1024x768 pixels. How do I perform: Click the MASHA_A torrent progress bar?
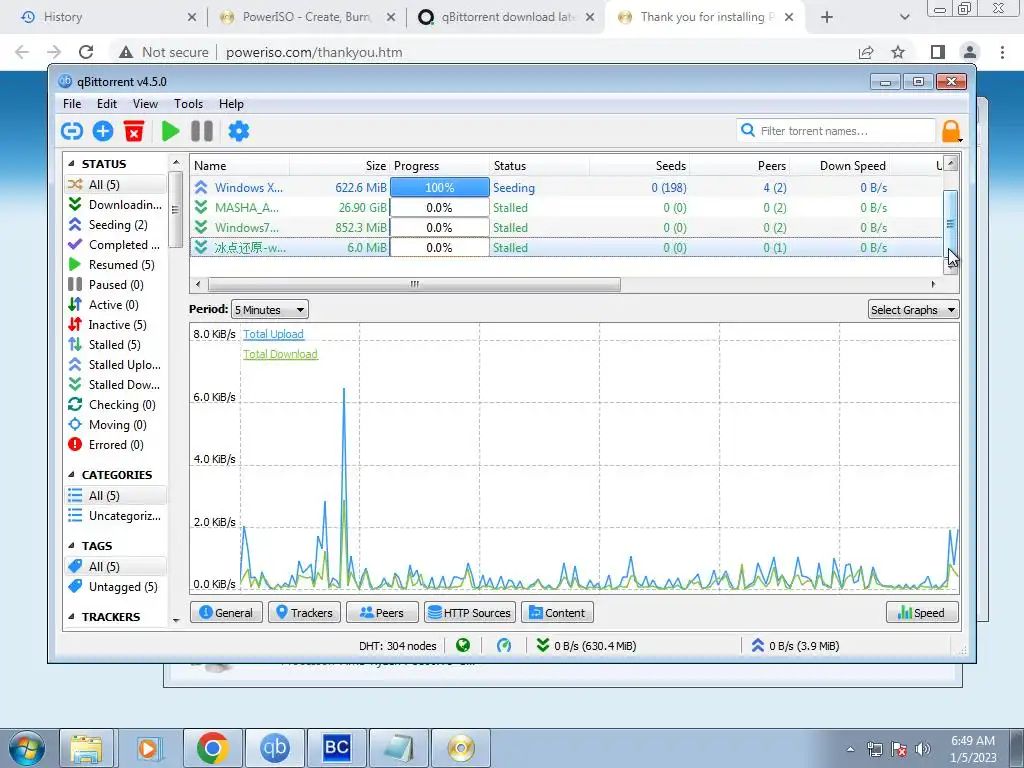[x=440, y=208]
